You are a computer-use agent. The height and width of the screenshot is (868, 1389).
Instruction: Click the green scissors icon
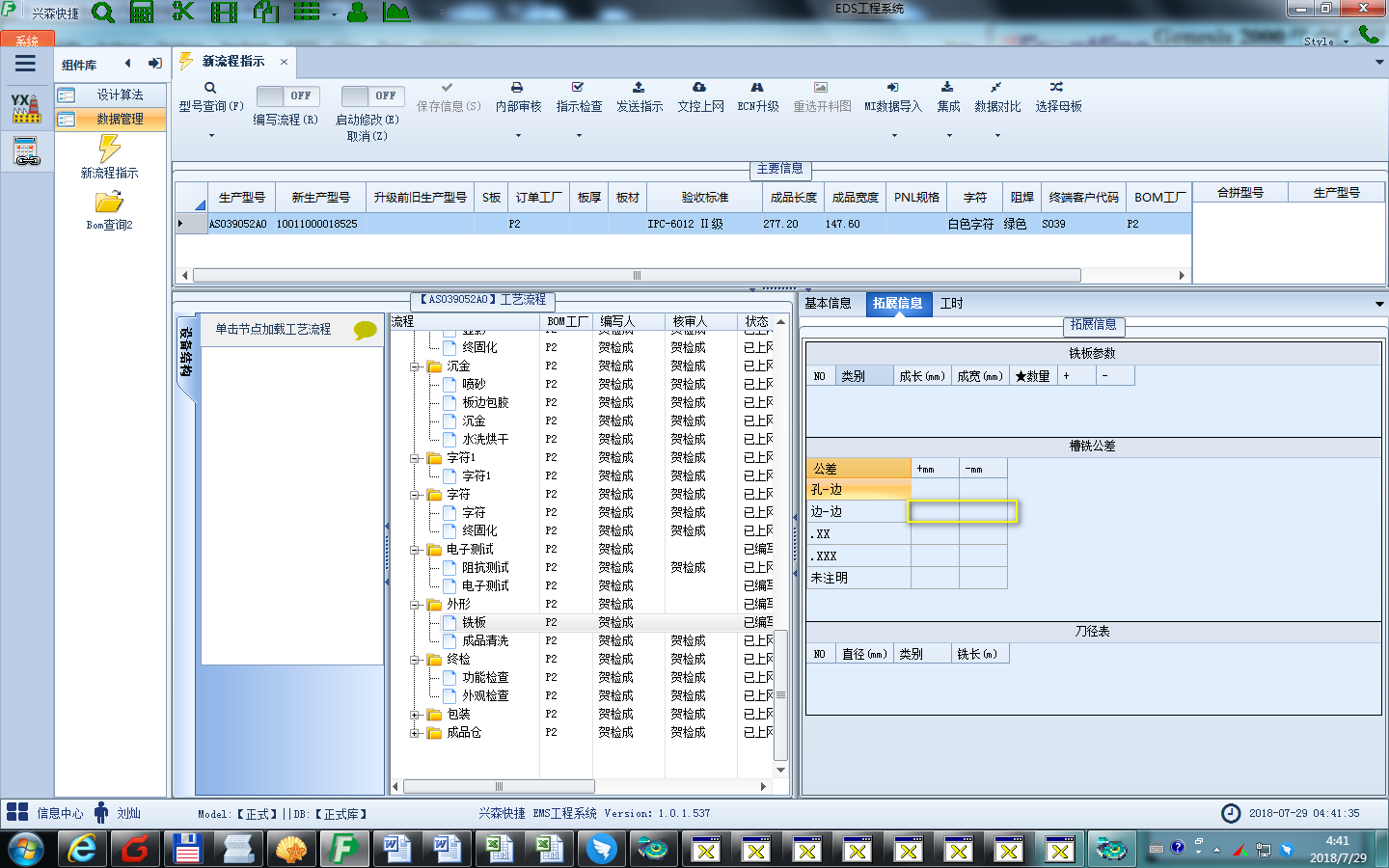(182, 12)
